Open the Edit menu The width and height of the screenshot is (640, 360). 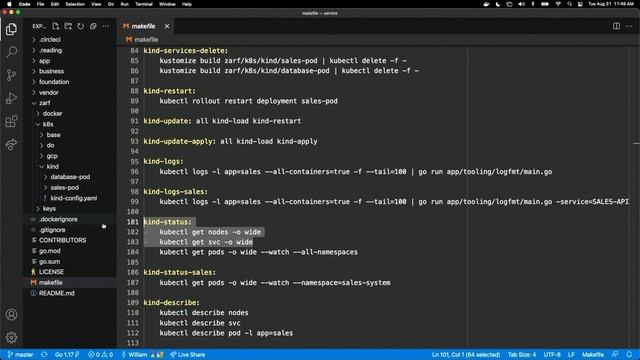(55, 4)
